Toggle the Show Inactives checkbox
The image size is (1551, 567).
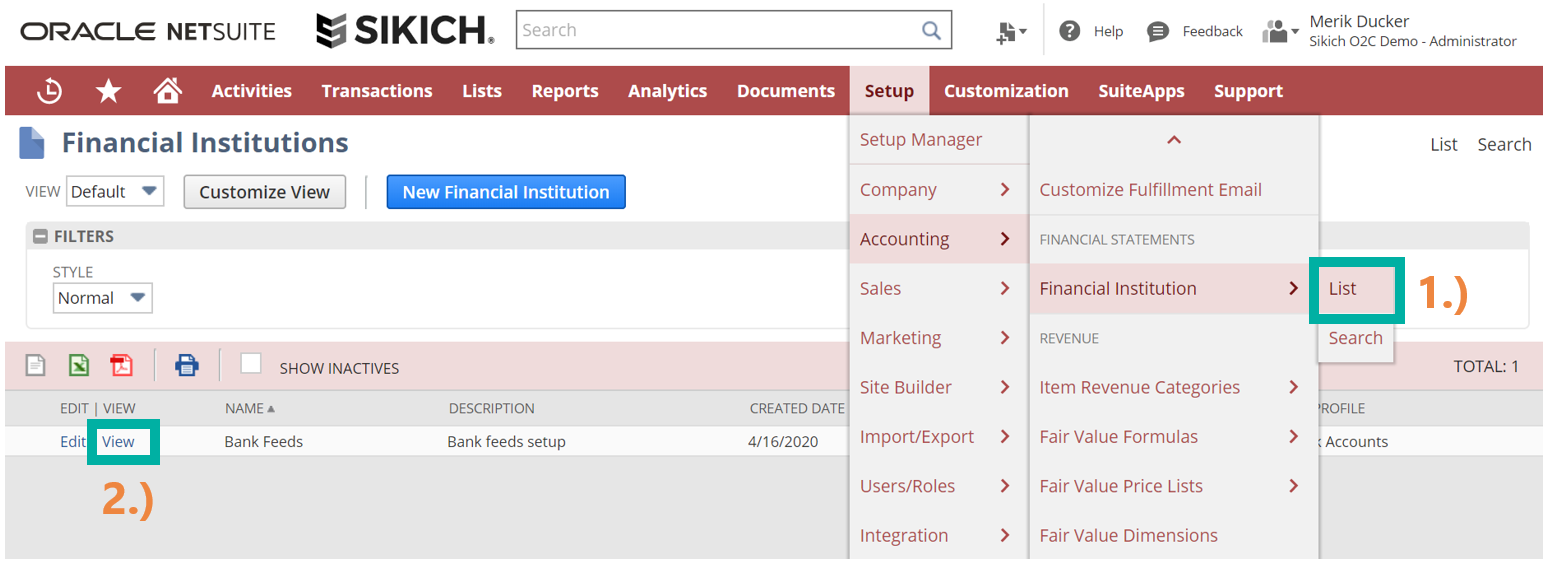pos(251,364)
